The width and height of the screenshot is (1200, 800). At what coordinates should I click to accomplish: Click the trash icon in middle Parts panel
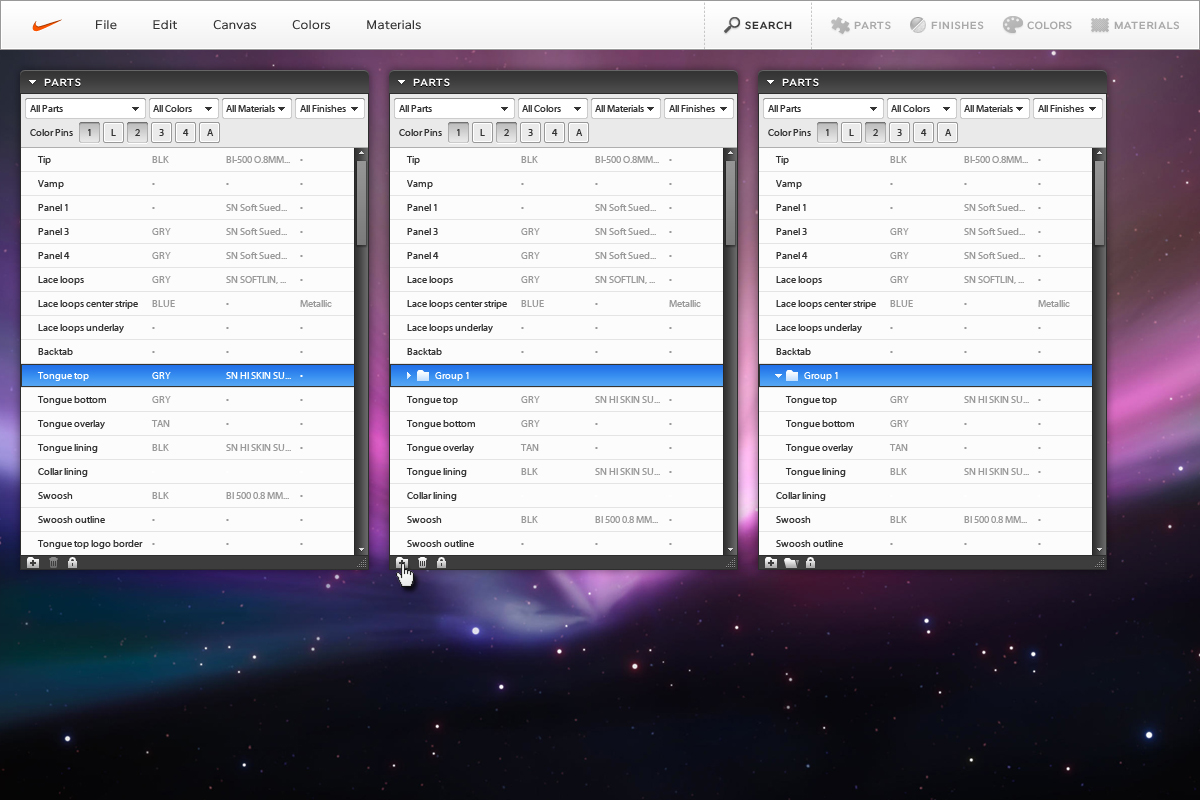422,563
